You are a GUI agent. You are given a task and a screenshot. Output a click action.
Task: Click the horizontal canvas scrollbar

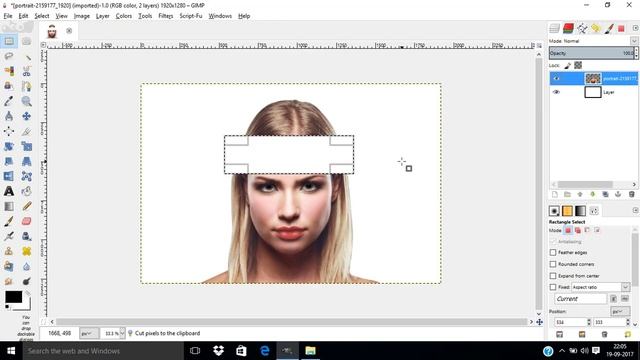291,322
